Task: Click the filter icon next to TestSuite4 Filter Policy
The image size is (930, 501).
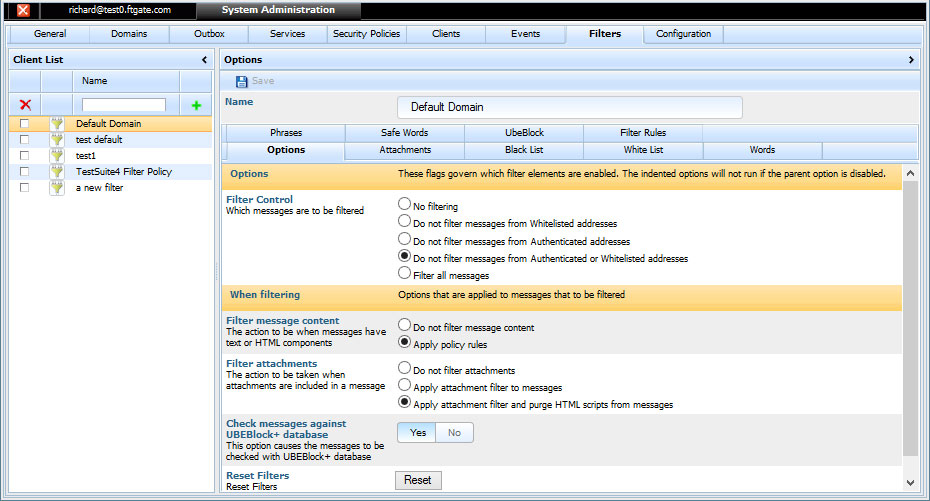Action: (x=56, y=172)
